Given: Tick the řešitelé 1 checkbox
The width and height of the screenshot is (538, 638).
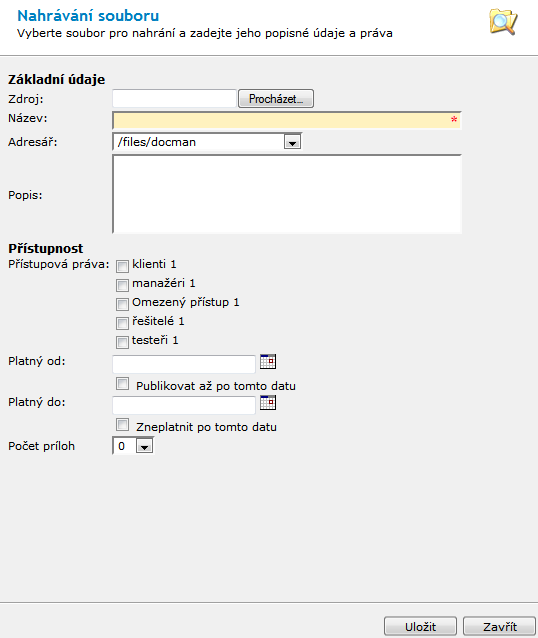Looking at the screenshot, I should [x=122, y=323].
